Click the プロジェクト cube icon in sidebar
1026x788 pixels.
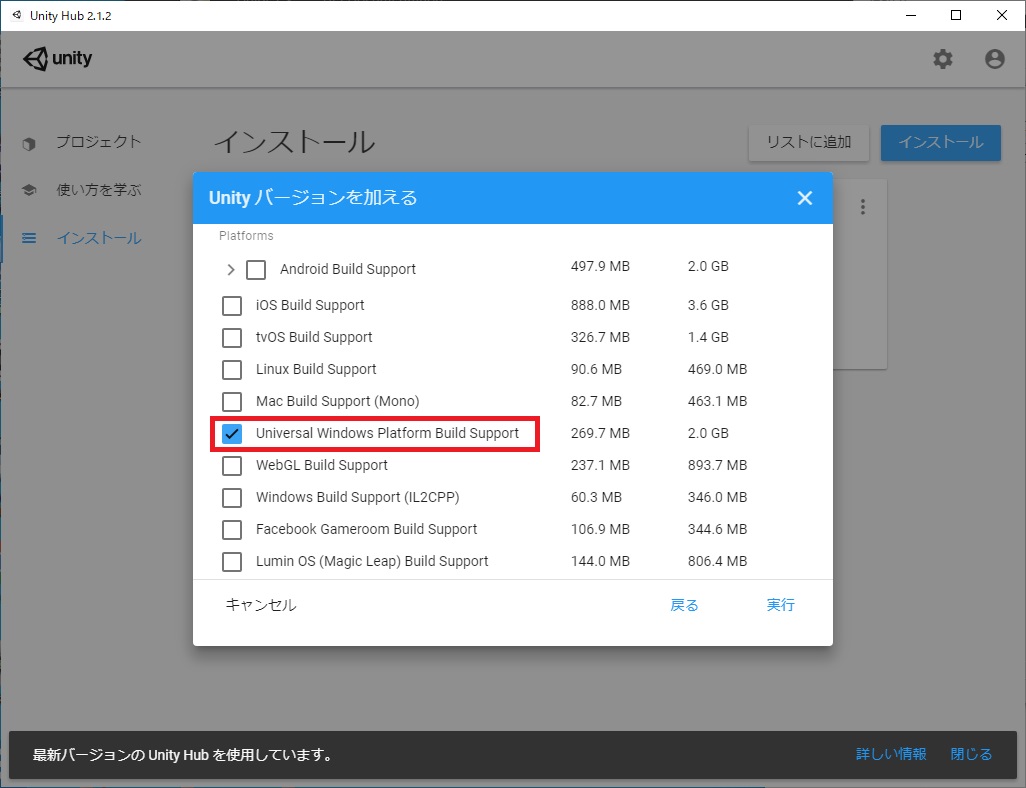29,143
